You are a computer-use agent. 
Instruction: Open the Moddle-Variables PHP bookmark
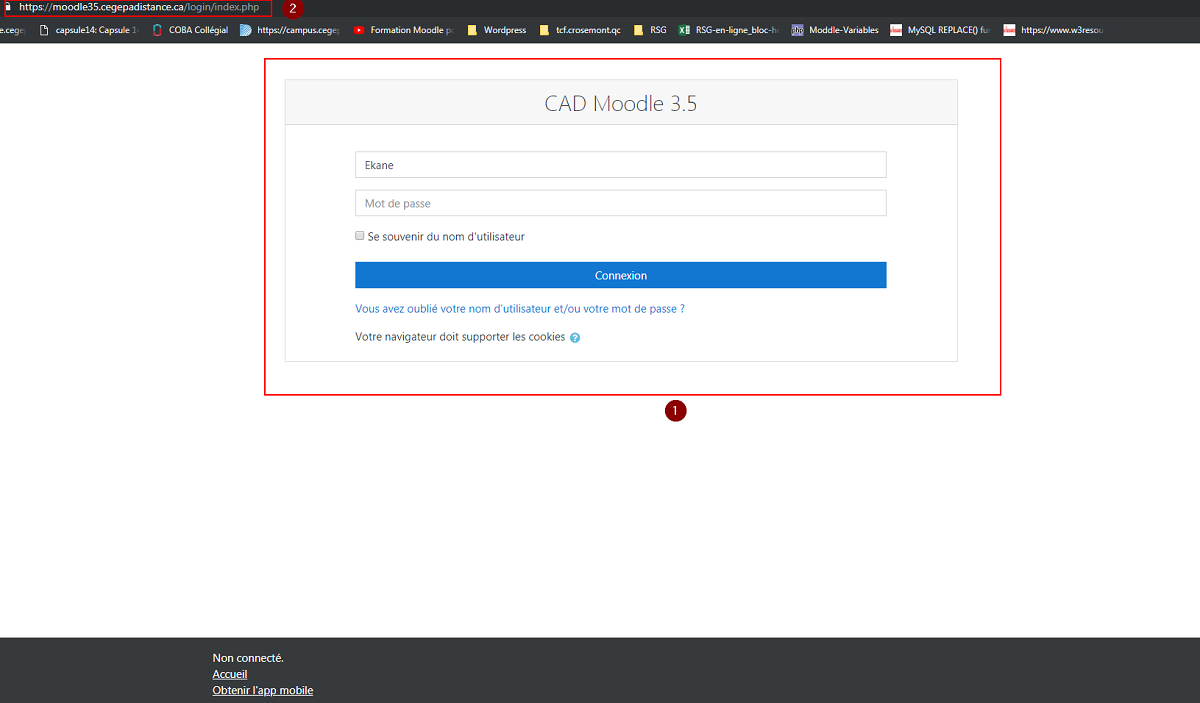(x=835, y=30)
